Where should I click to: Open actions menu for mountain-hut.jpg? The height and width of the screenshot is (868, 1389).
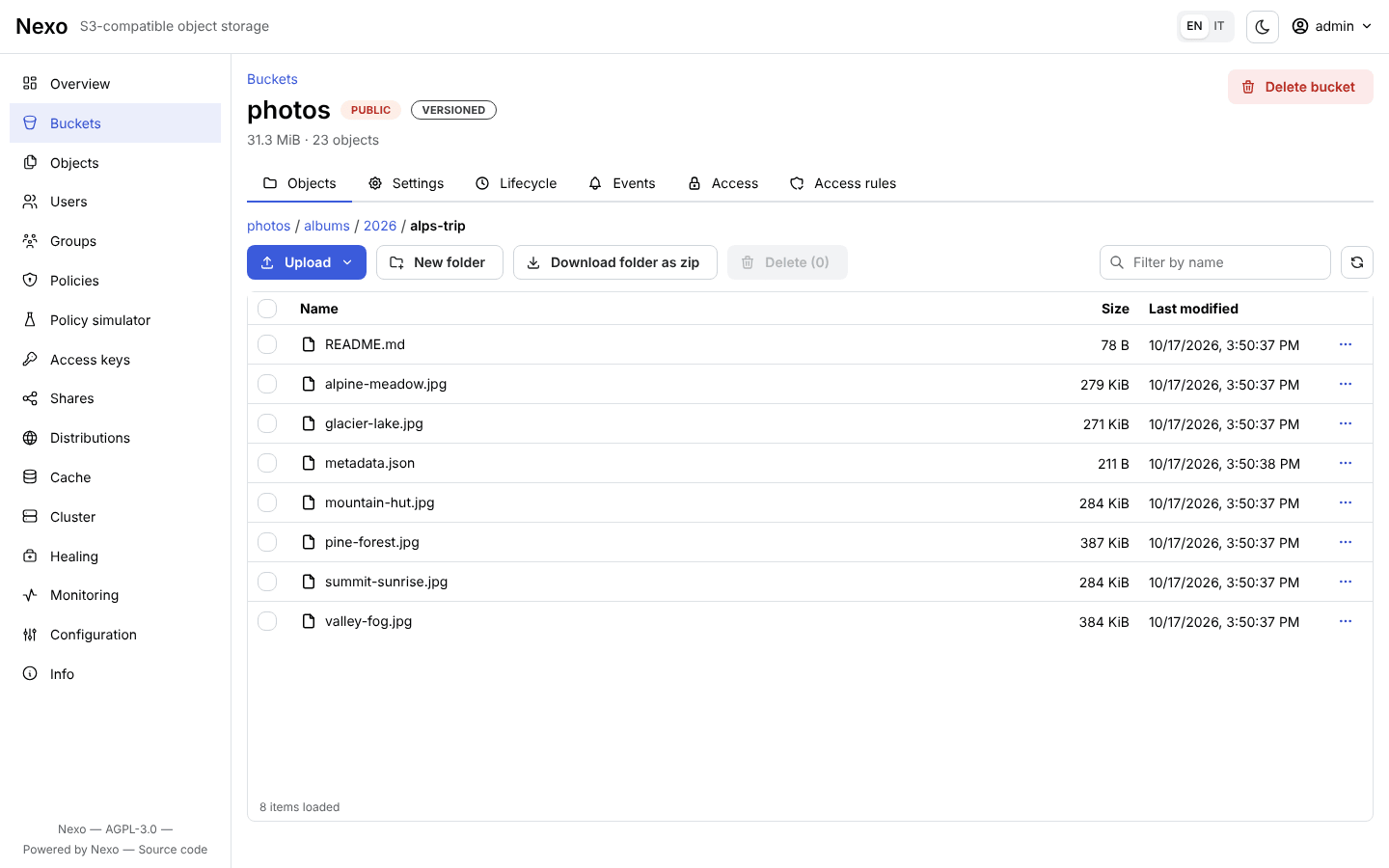(x=1346, y=502)
